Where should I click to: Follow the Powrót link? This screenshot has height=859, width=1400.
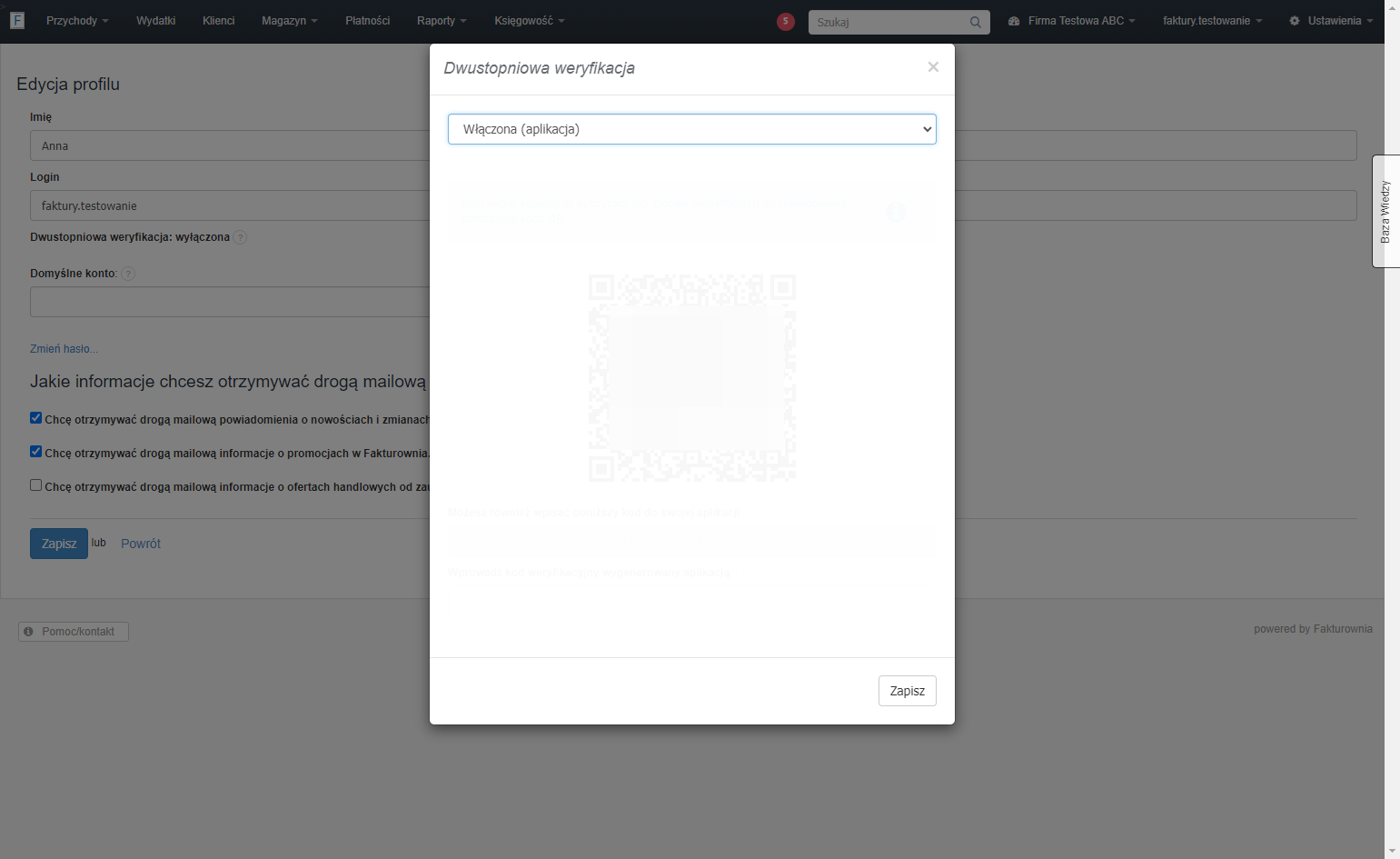(141, 544)
